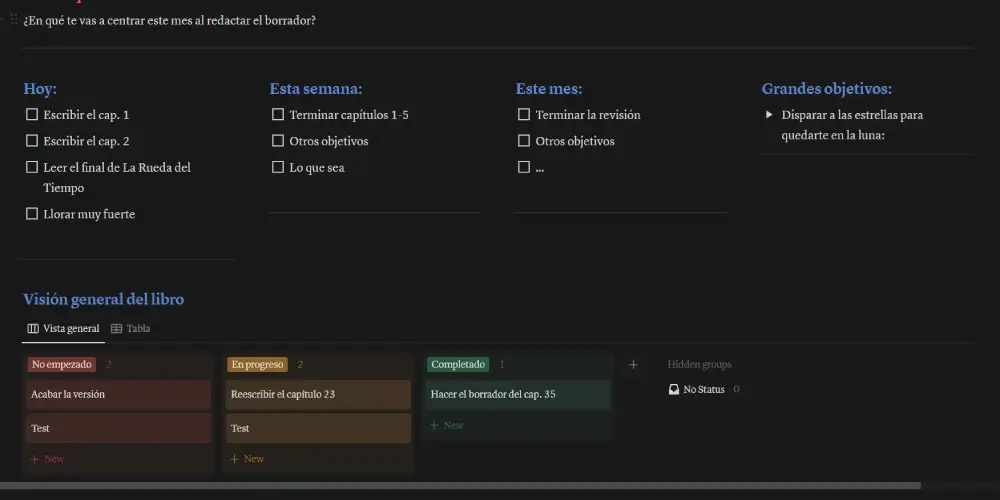1000x500 pixels.
Task: Open the 'Hacer el borrador del cap. 35' card
Action: [x=518, y=394]
